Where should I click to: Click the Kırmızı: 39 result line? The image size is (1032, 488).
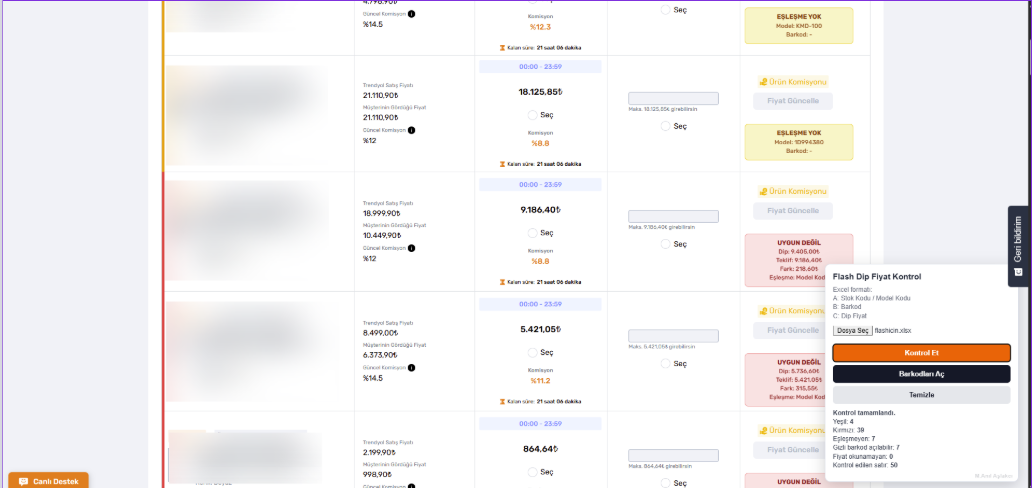[848, 430]
